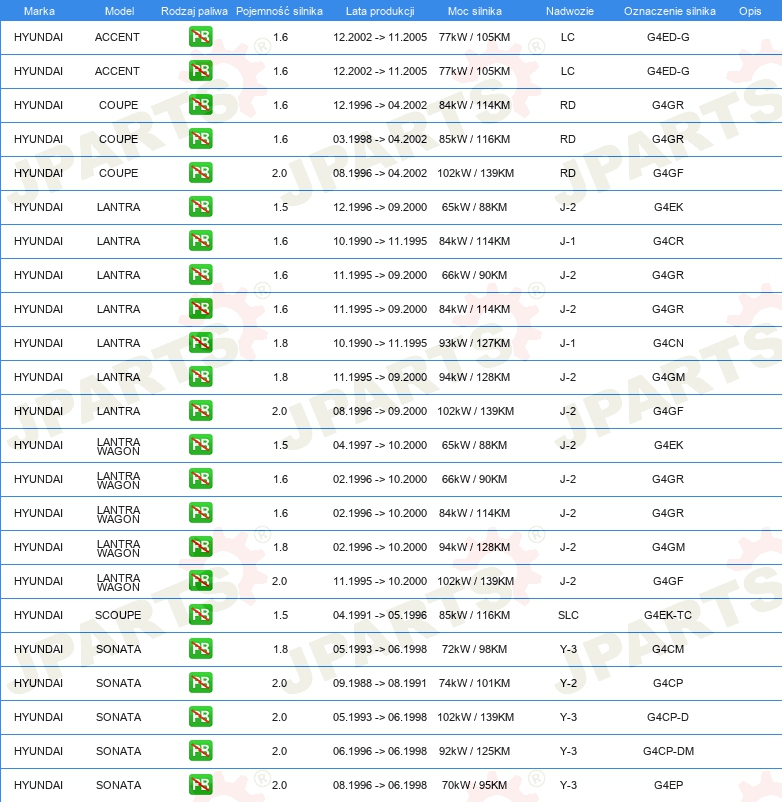Click fuel icon for LANTRA WAGON 2.0
Image resolution: width=782 pixels, height=802 pixels.
200,581
